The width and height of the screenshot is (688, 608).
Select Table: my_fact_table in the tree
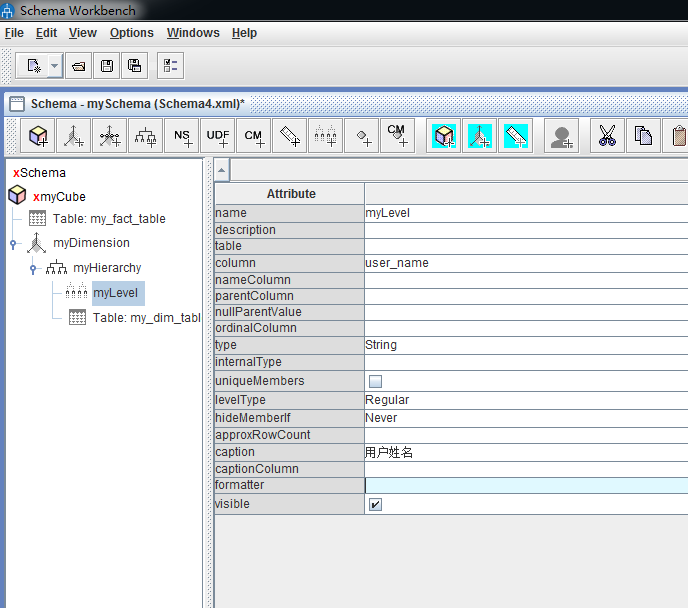coord(108,219)
